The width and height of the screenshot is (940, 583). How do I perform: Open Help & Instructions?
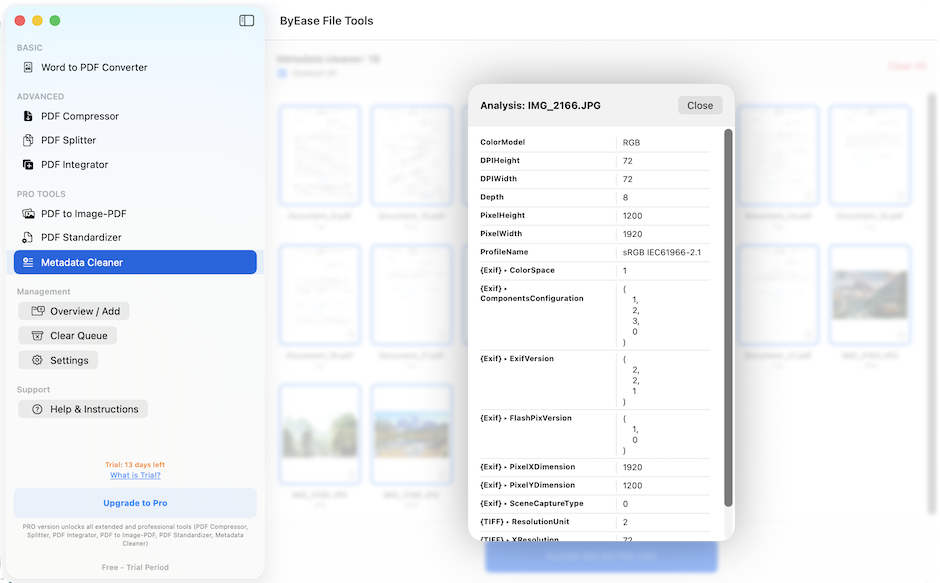(83, 409)
